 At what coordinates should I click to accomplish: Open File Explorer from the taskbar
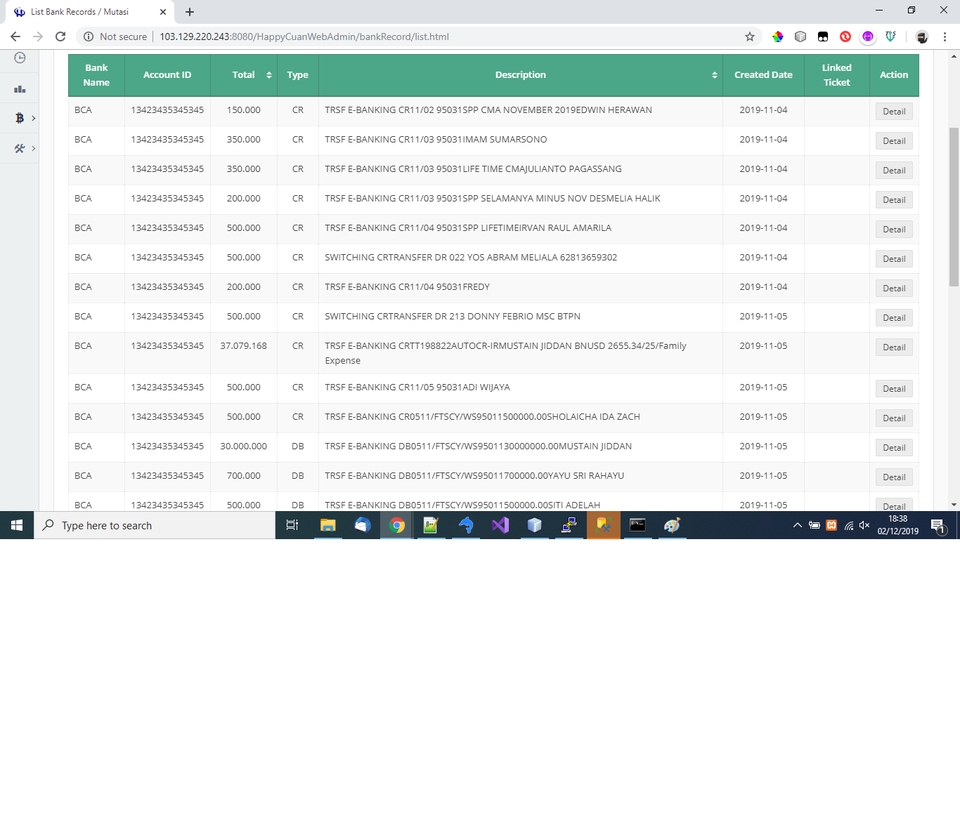click(x=328, y=525)
